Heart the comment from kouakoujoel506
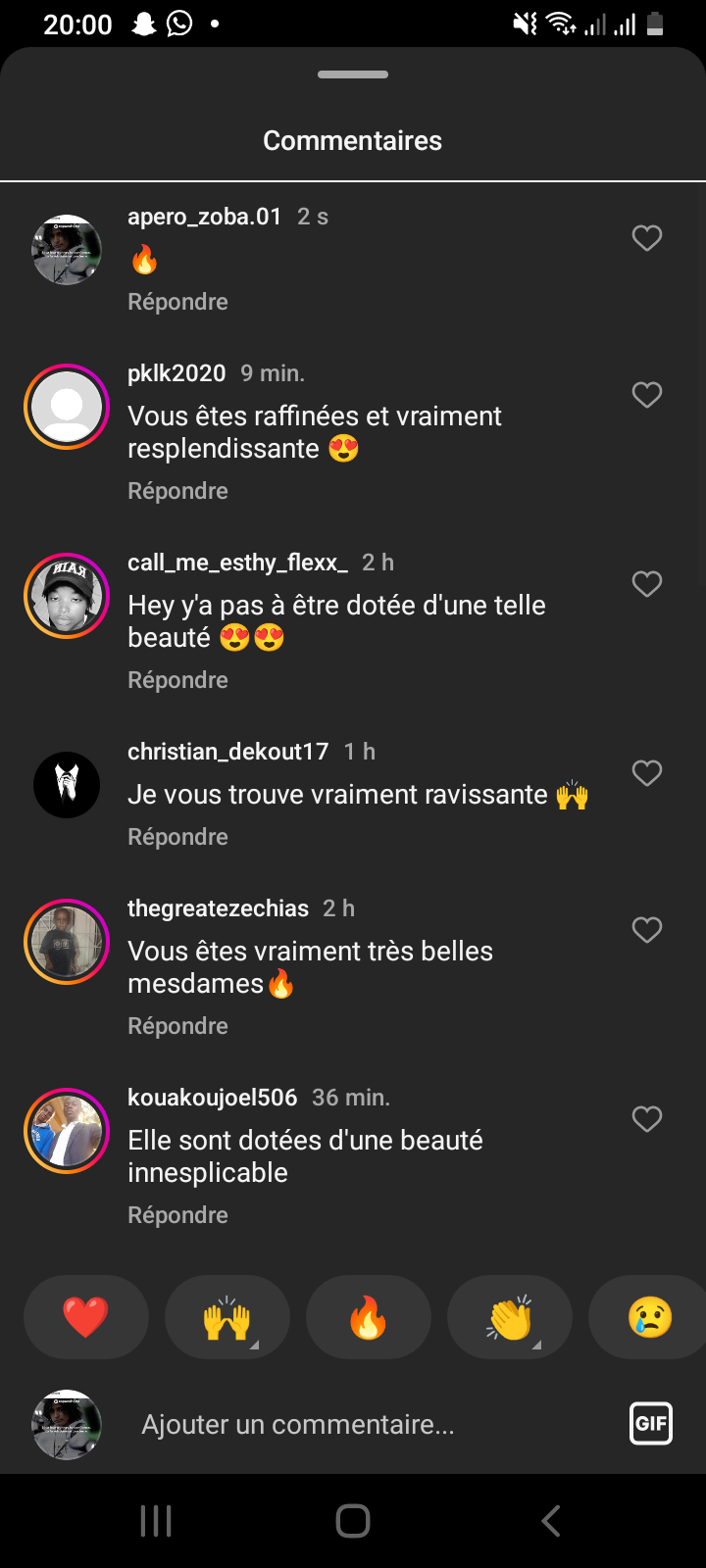Viewport: 706px width, 1568px height. point(647,1119)
